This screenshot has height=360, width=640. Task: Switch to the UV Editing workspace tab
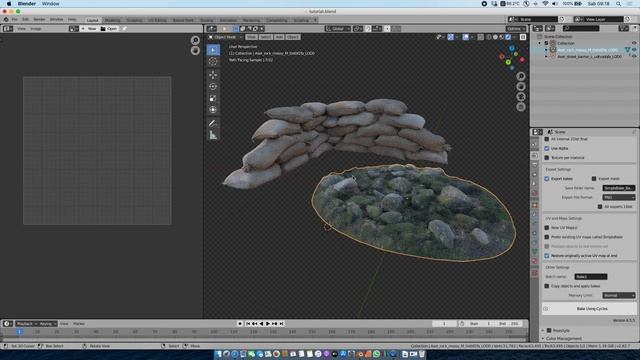click(157, 20)
